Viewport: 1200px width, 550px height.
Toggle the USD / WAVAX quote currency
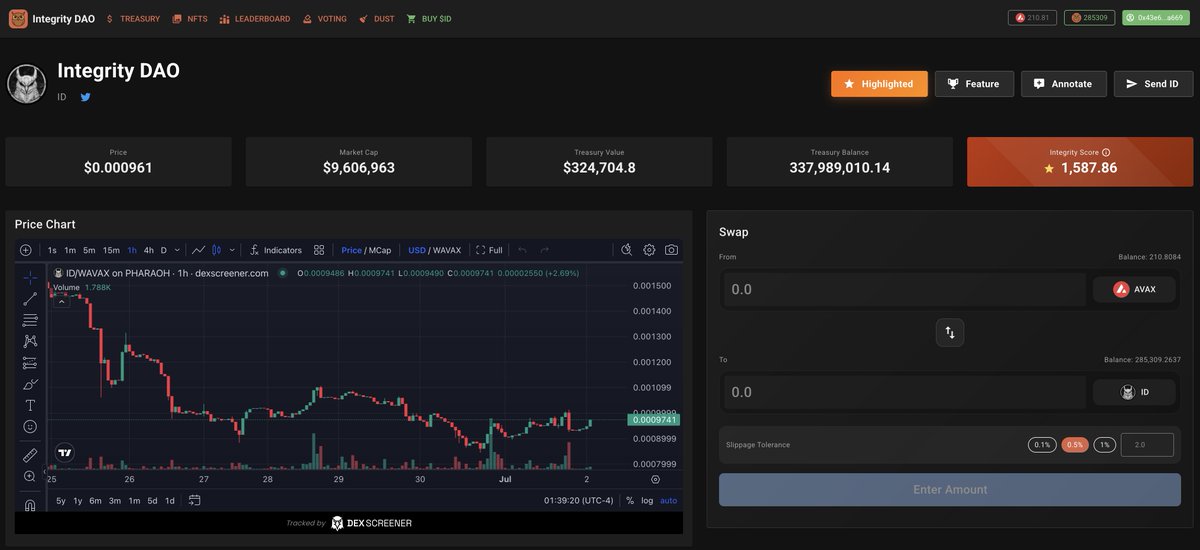coord(435,250)
